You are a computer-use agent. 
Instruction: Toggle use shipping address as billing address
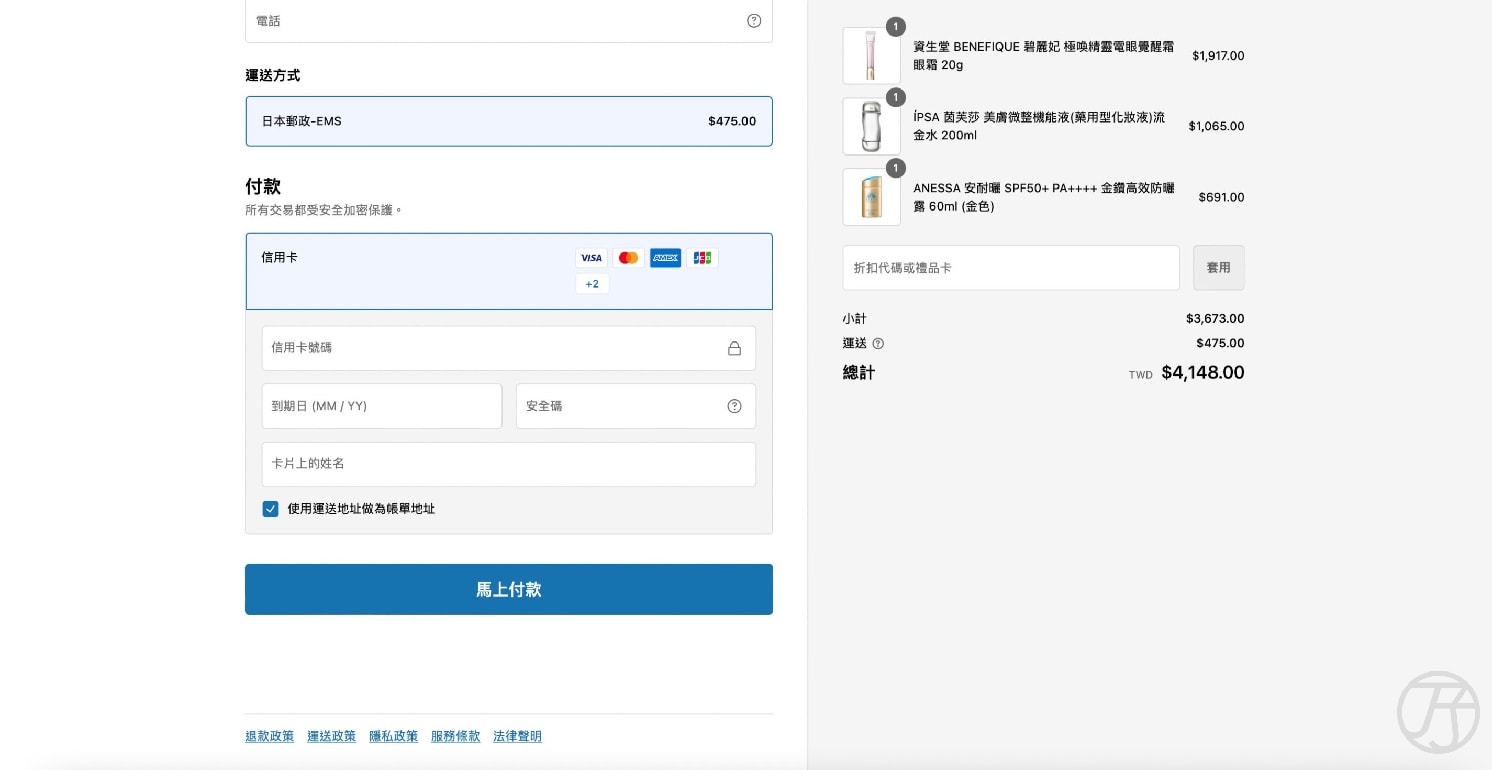pyautogui.click(x=270, y=509)
